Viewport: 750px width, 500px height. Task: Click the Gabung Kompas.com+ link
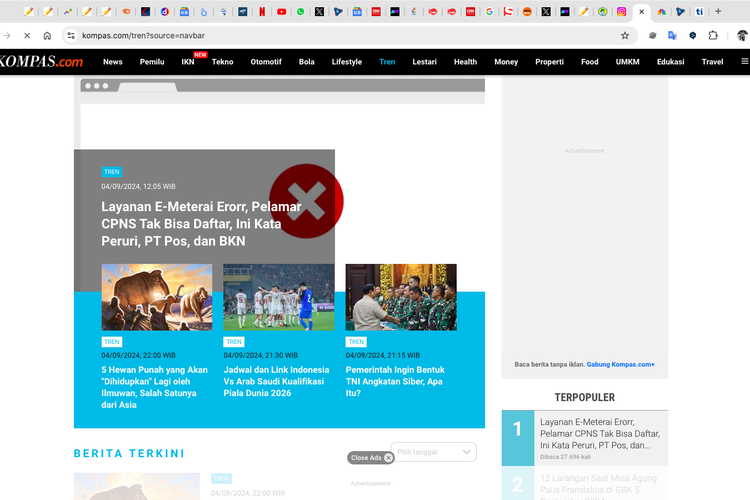[x=620, y=365]
